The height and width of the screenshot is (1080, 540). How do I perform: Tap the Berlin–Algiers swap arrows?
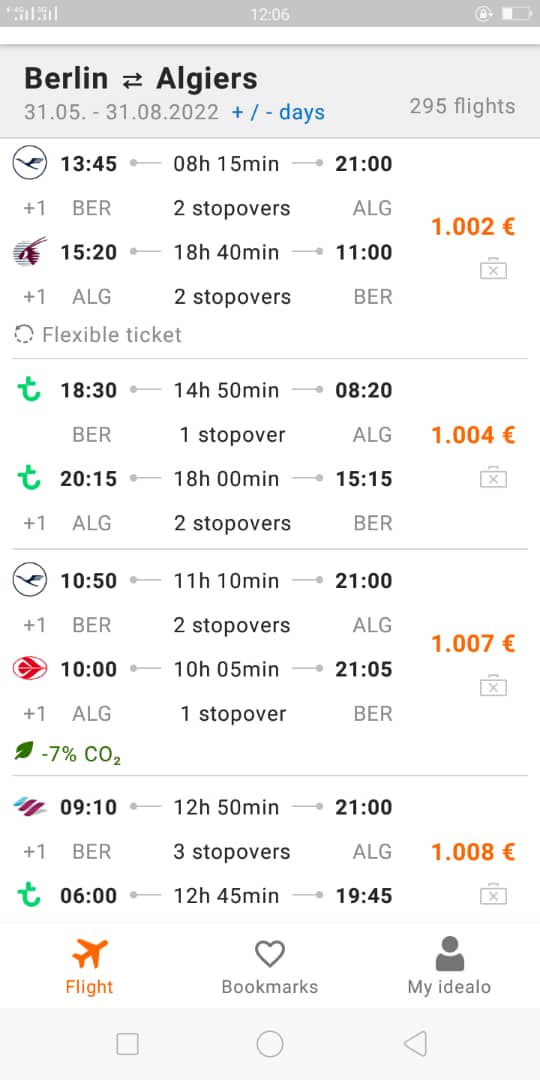pyautogui.click(x=132, y=81)
